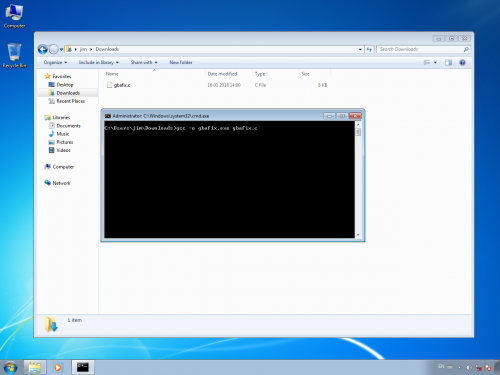Screen dimensions: 500x375
Task: Expand the address bar history dropdown
Action: pyautogui.click(x=360, y=49)
